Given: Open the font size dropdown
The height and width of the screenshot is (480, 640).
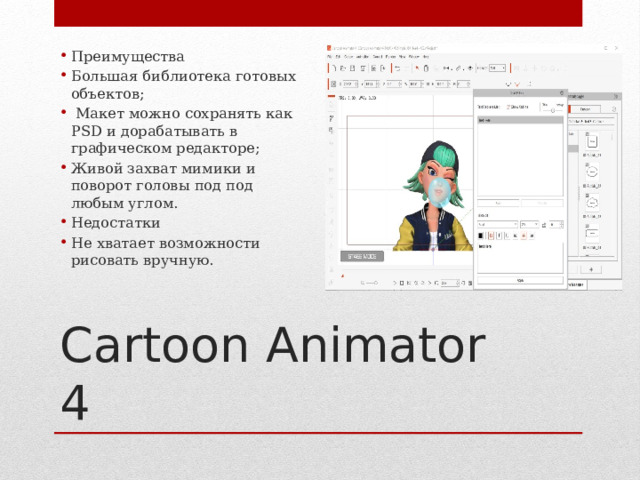Looking at the screenshot, I should click(x=529, y=224).
